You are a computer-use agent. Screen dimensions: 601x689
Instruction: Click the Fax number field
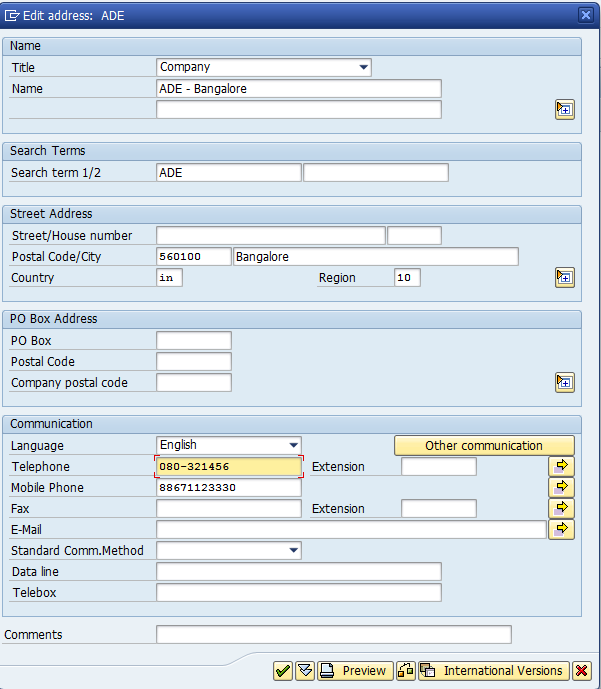(x=229, y=508)
